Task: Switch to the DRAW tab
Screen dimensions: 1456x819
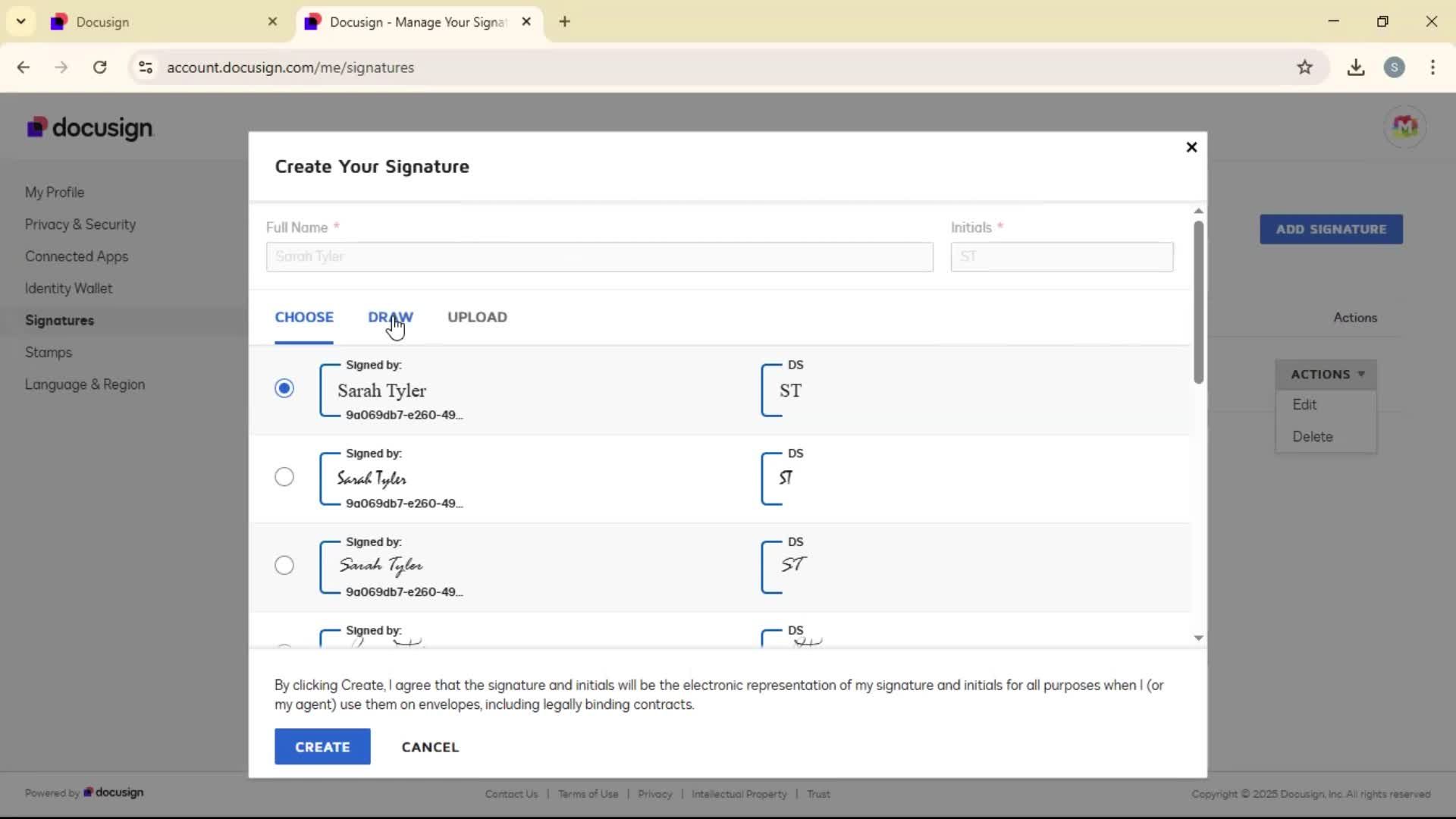Action: pyautogui.click(x=391, y=317)
